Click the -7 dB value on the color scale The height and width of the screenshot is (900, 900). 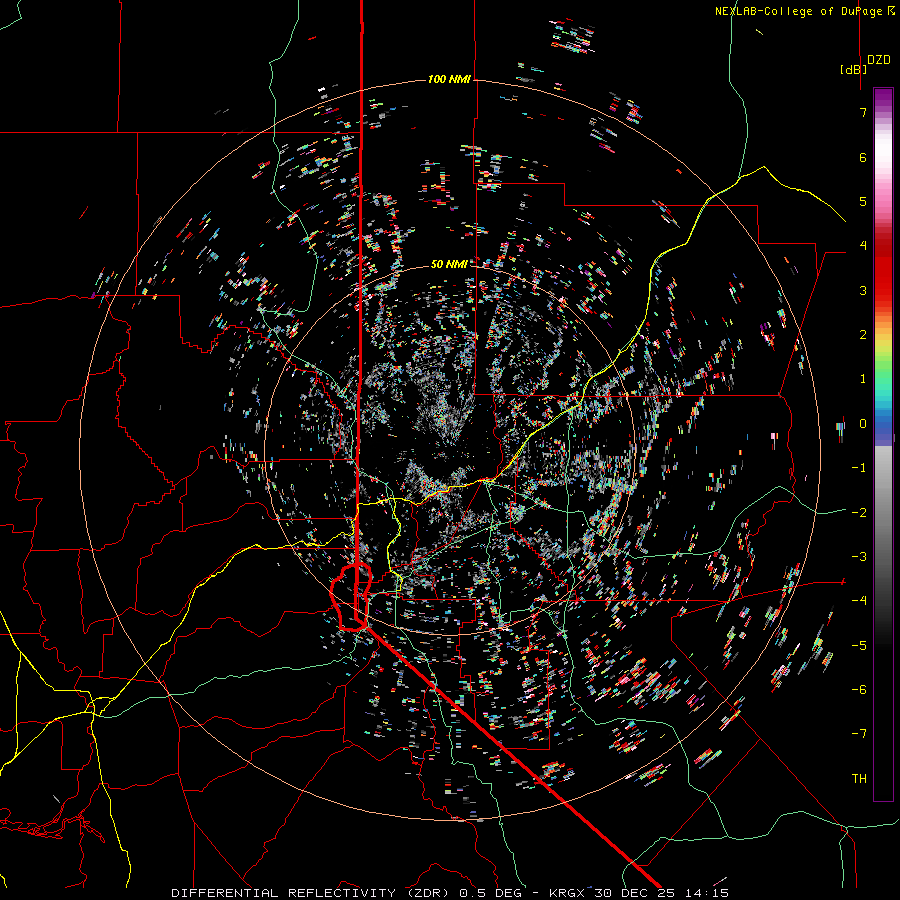tap(859, 734)
